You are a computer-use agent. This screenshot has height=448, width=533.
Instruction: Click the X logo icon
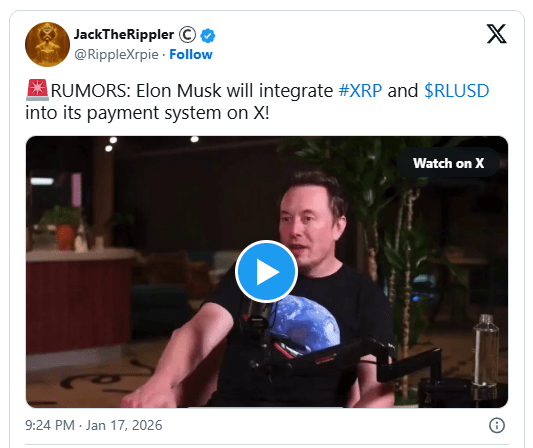pos(496,34)
